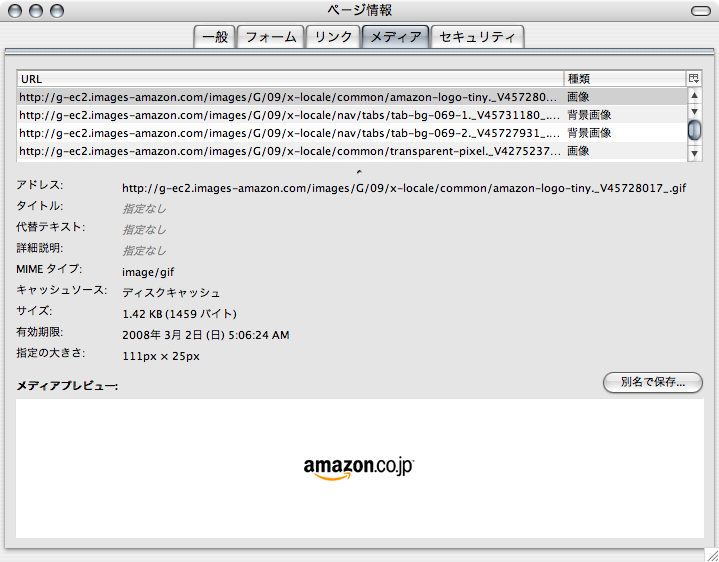The height and width of the screenshot is (562, 719).
Task: Select the transparent-pixel image row
Action: point(352,151)
